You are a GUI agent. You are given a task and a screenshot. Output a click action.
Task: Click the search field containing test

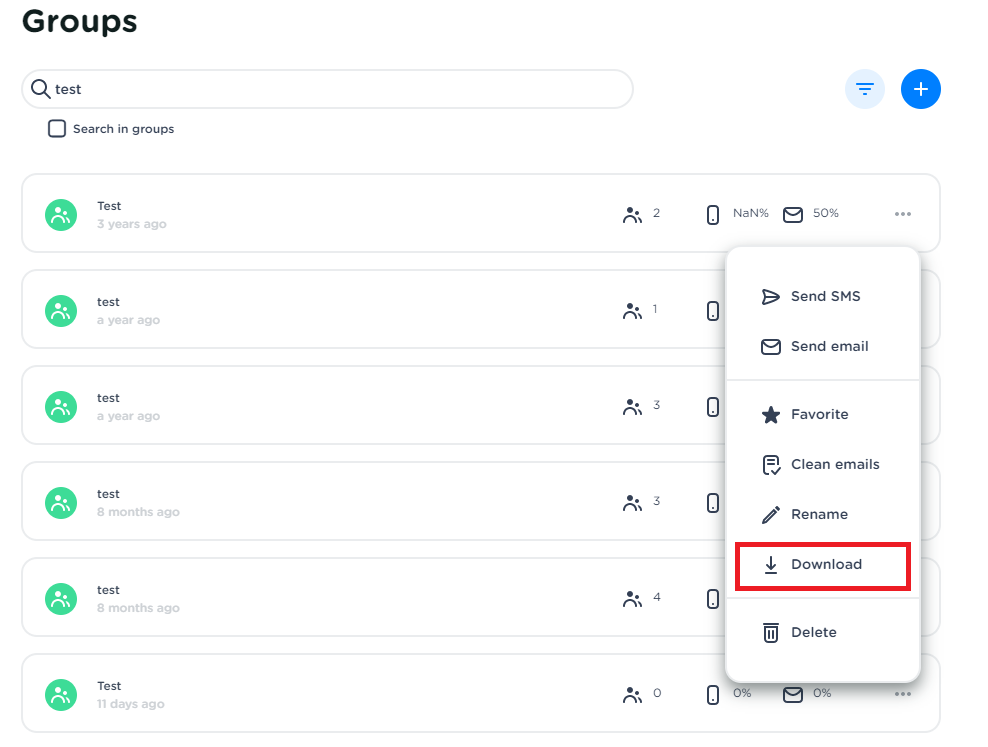pos(330,89)
